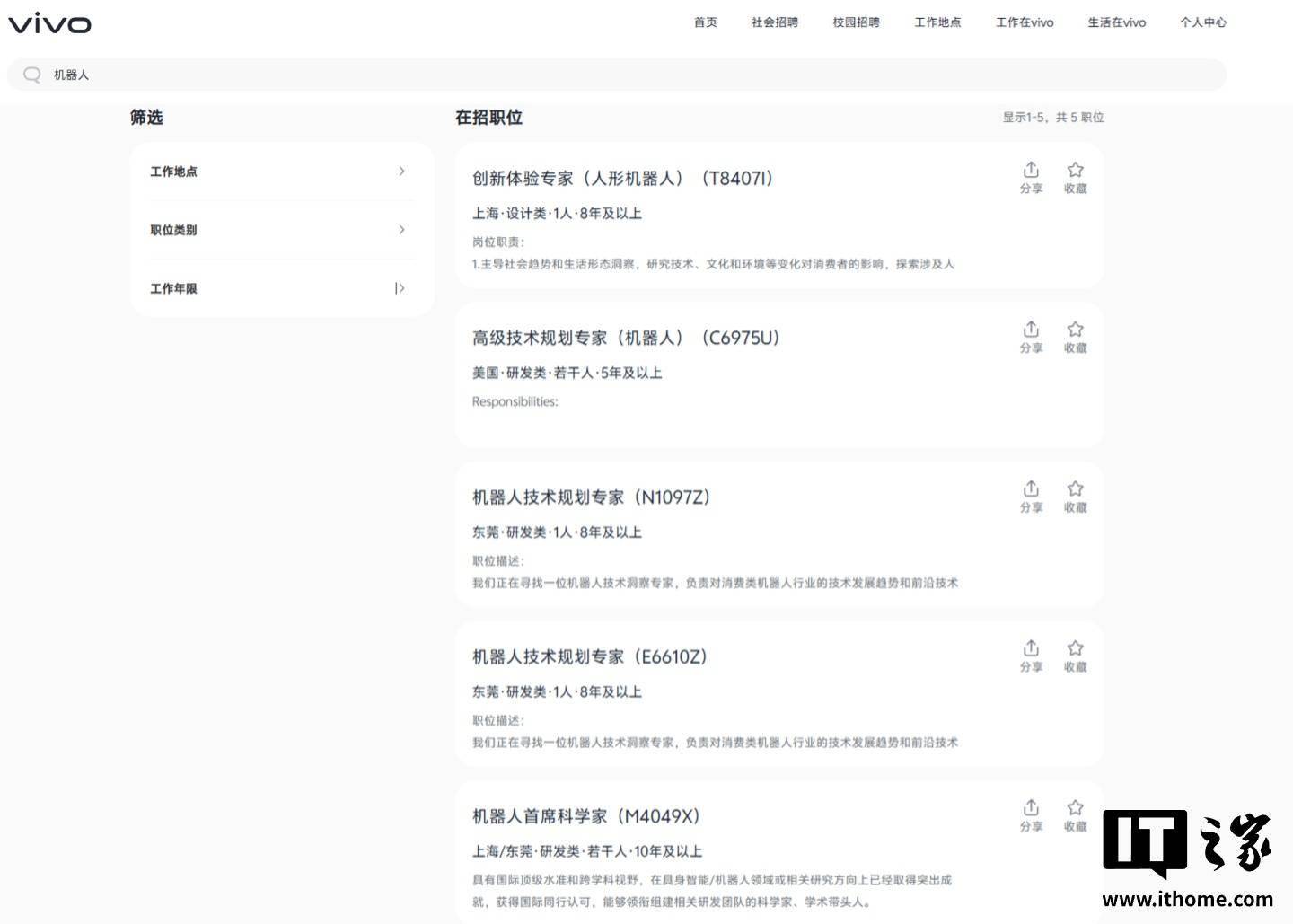Click description starting 1.主导社会趋势
The height and width of the screenshot is (924, 1293).
(x=713, y=264)
